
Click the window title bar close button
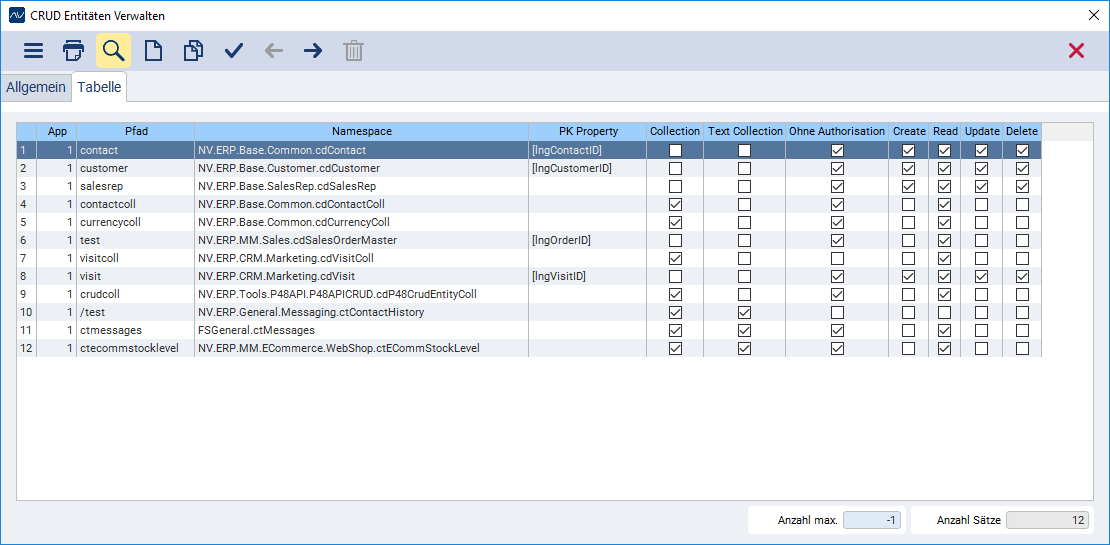click(1093, 15)
